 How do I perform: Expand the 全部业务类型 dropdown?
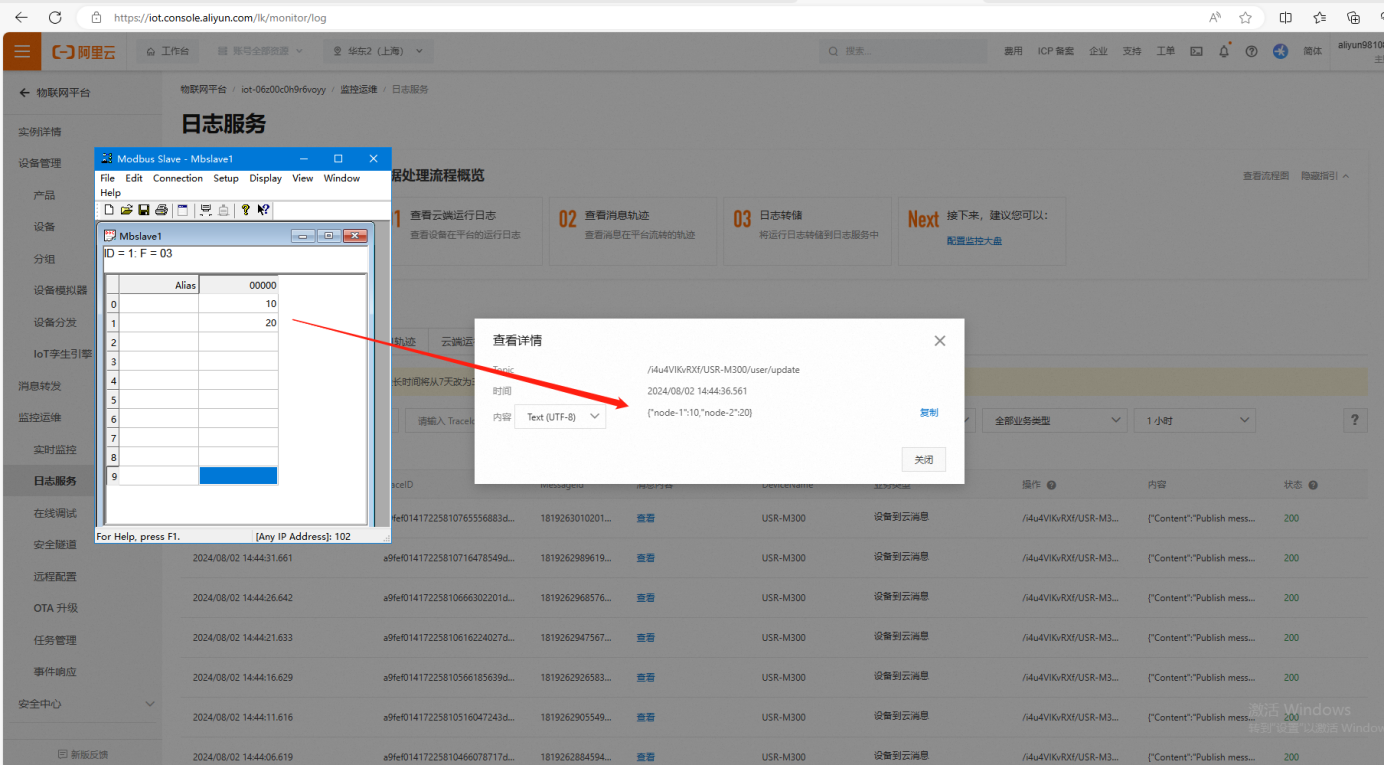pos(1054,421)
